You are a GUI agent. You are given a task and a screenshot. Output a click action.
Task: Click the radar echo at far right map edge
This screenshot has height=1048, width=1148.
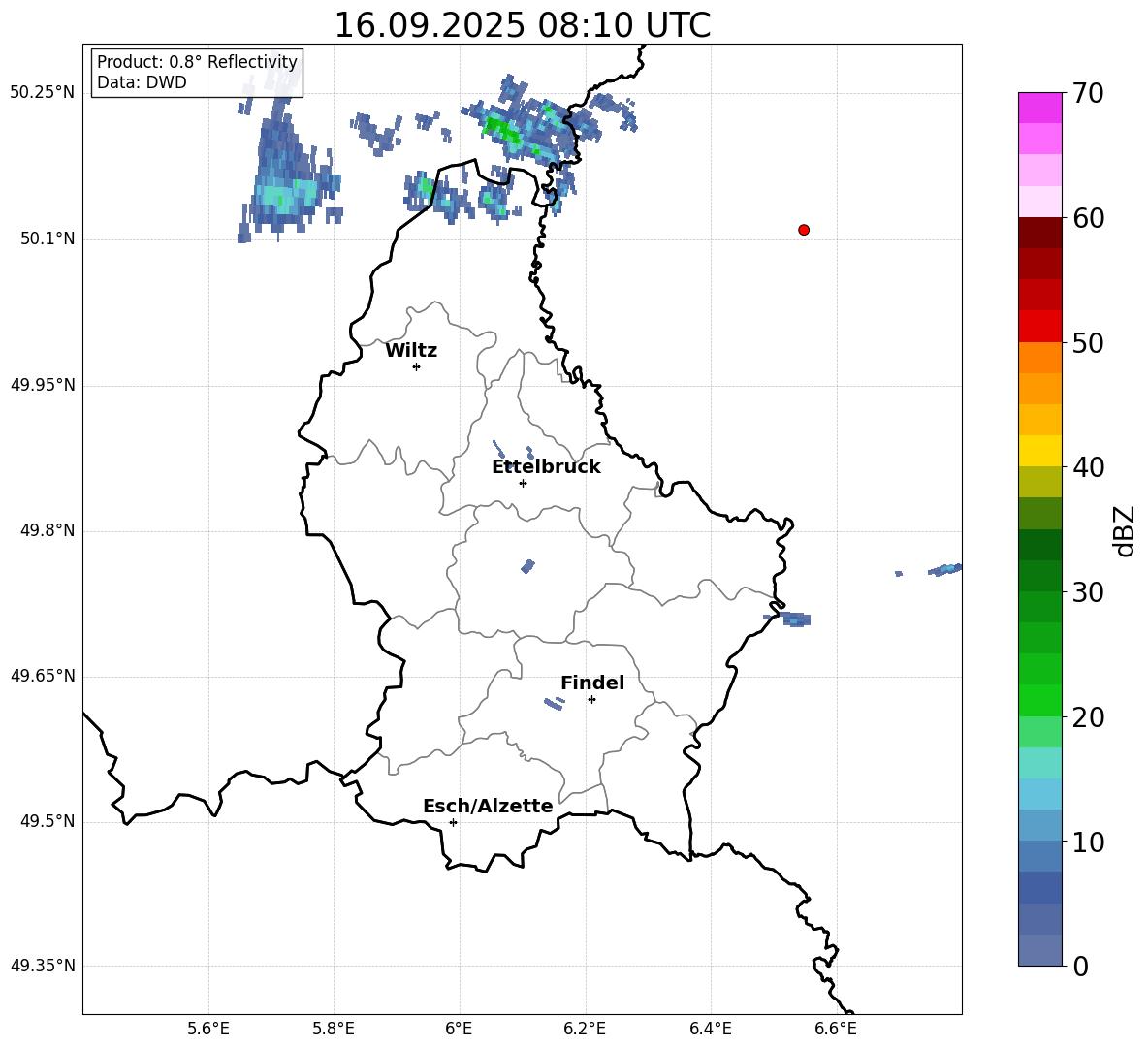pyautogui.click(x=944, y=569)
